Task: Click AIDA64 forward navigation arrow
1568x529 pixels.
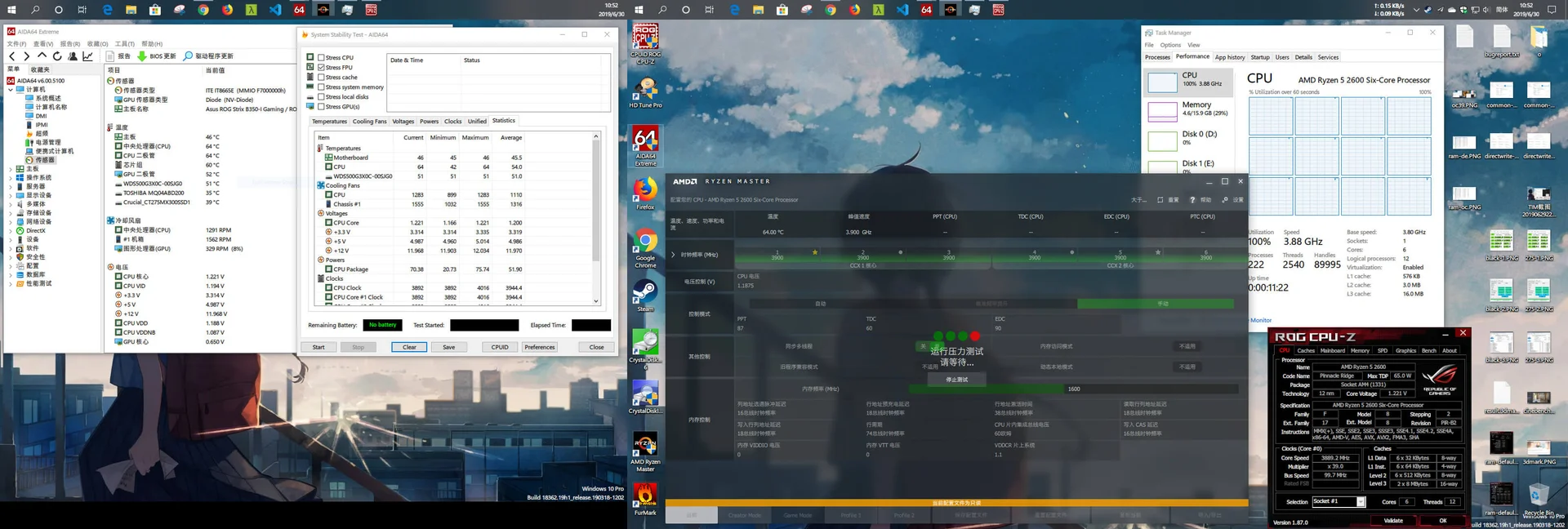Action: coord(26,56)
